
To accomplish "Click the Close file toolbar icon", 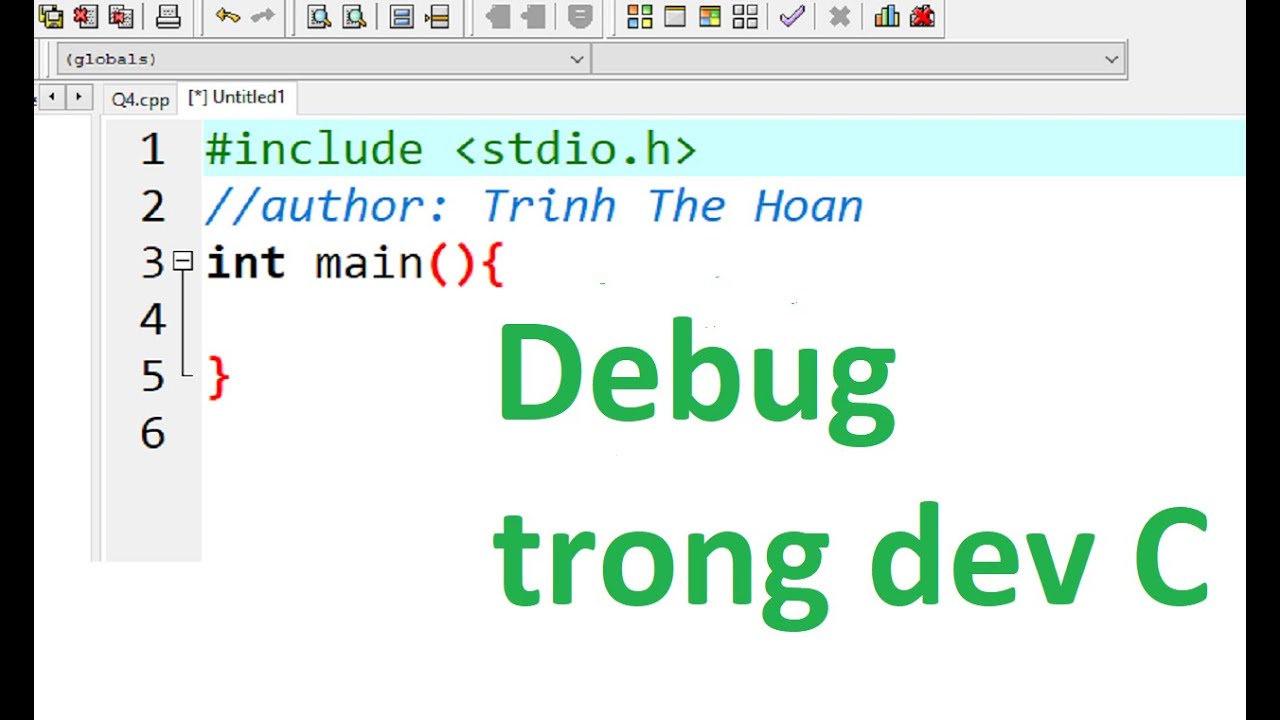I will pos(86,16).
